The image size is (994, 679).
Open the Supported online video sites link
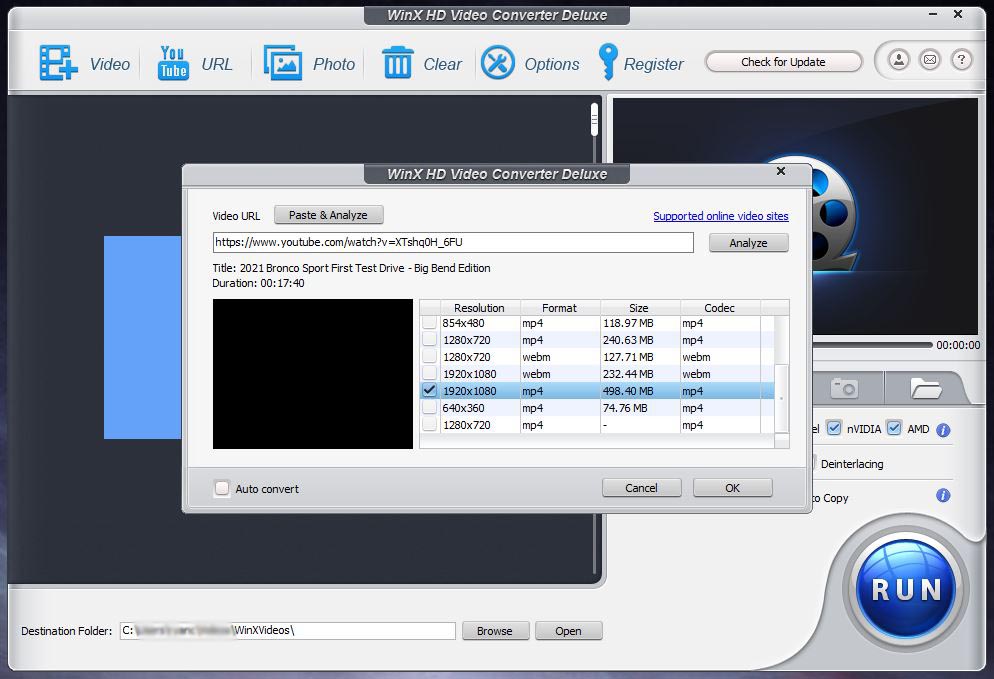720,216
